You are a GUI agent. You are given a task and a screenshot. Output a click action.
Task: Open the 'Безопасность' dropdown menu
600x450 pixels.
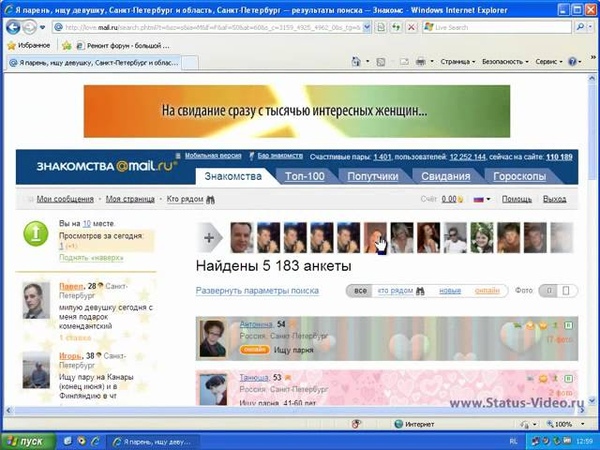tap(505, 61)
